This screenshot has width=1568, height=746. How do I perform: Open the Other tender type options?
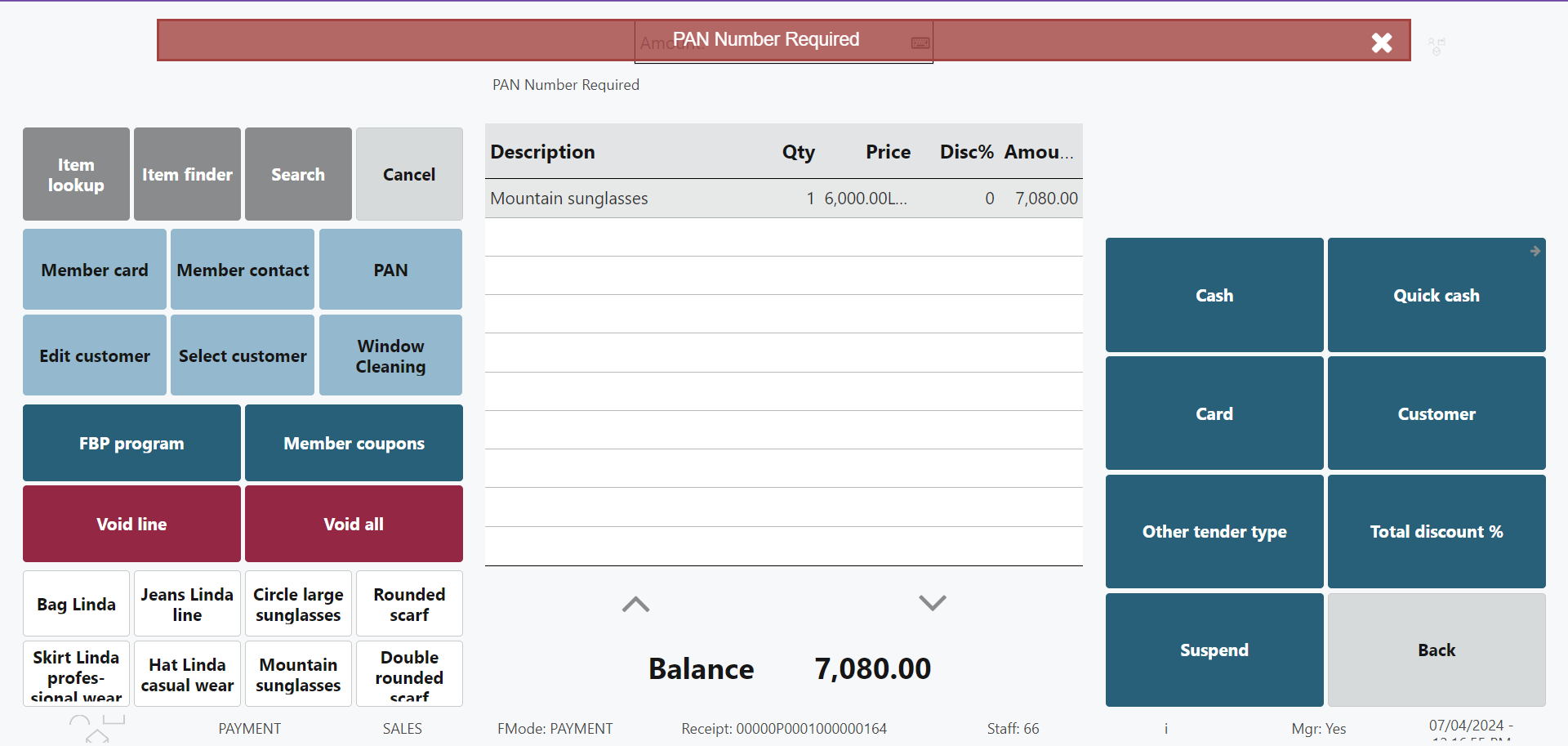point(1214,532)
